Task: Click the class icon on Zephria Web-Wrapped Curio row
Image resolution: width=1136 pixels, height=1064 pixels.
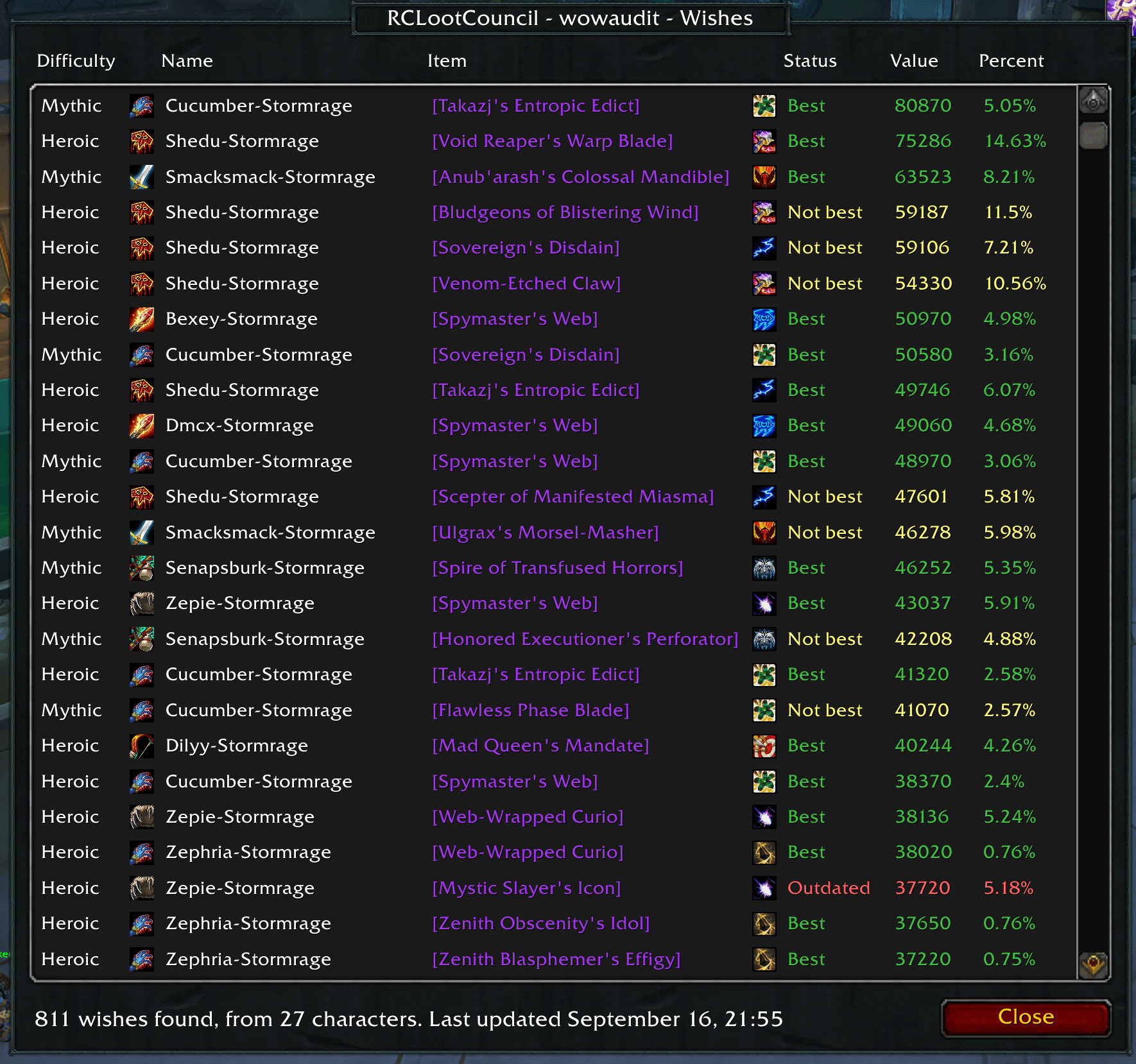Action: (x=141, y=852)
